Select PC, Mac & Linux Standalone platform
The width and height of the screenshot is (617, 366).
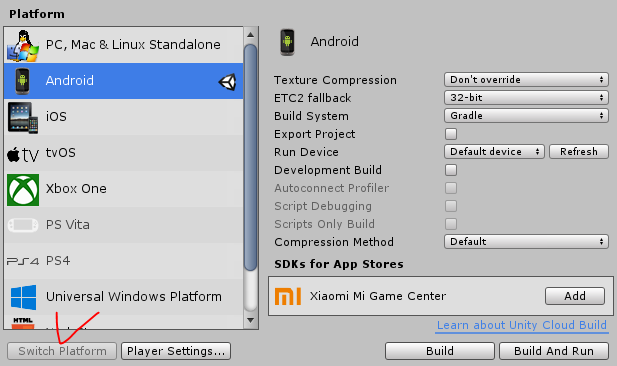tap(124, 45)
